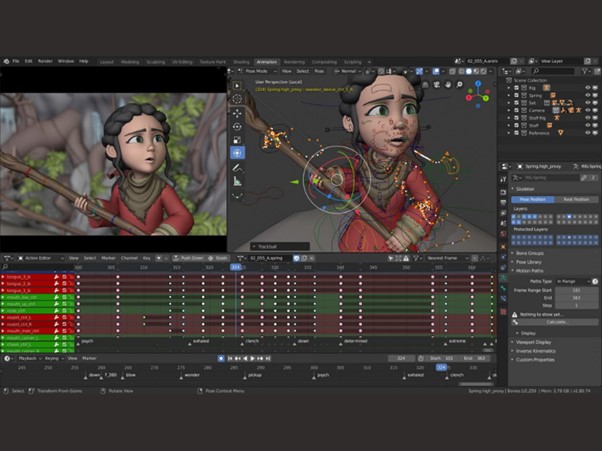Hide the Spring collection with its eye
Screen dimensions: 602x451
pos(587,95)
